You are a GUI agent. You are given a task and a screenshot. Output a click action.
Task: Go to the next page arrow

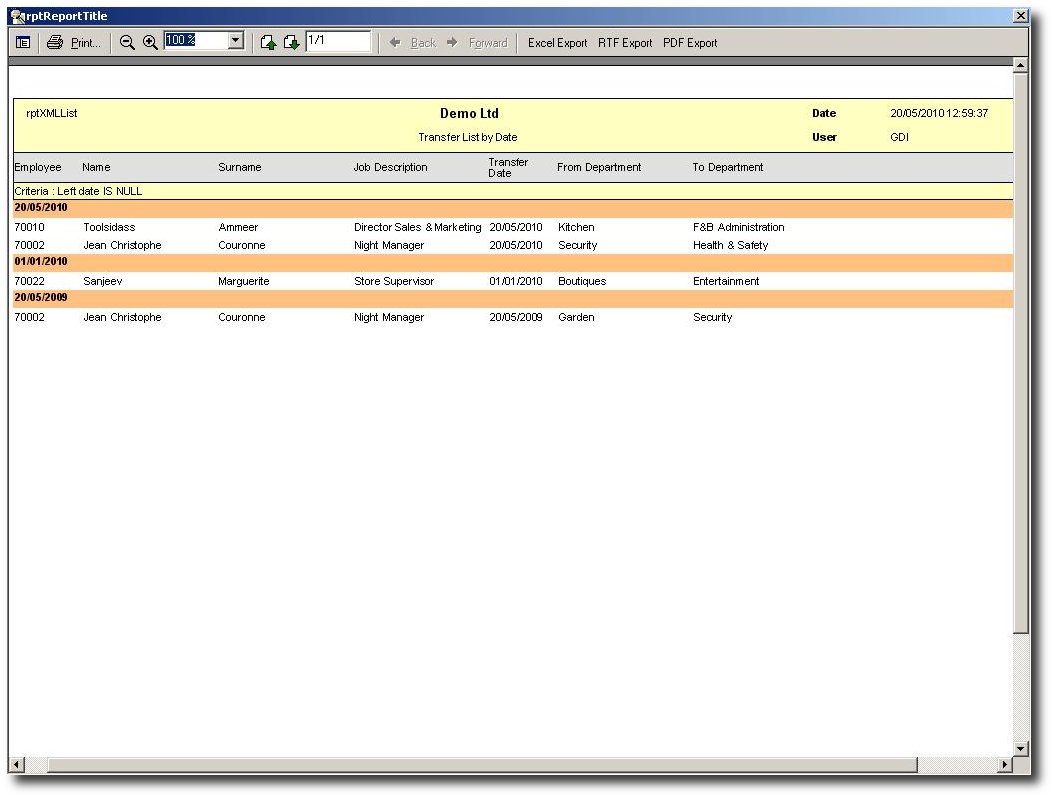[291, 43]
